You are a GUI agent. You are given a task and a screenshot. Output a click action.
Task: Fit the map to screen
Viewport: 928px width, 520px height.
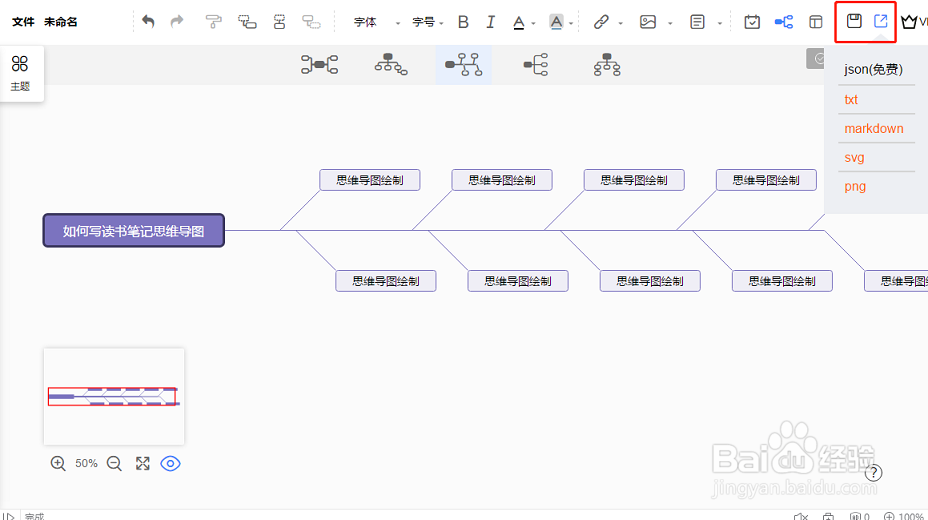pyautogui.click(x=143, y=463)
